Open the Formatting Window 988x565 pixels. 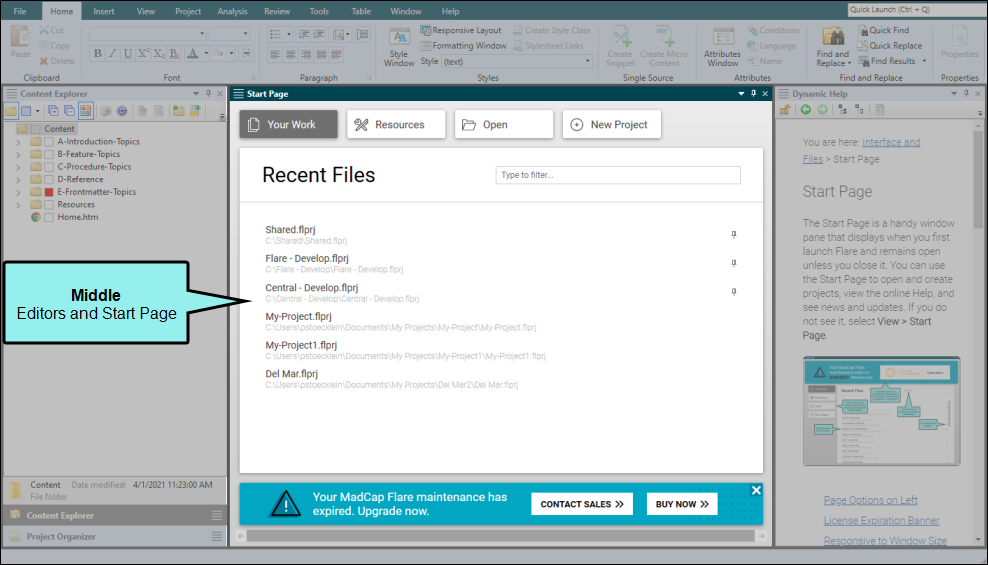coord(463,46)
